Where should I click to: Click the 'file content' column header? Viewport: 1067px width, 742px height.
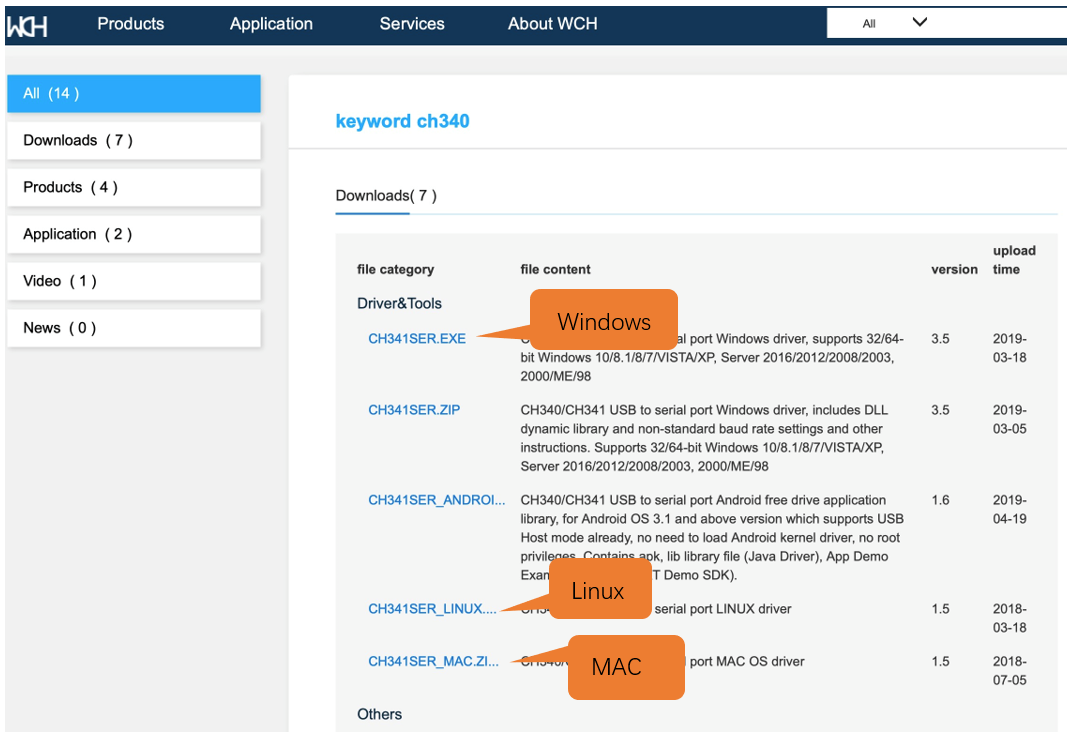tap(555, 270)
